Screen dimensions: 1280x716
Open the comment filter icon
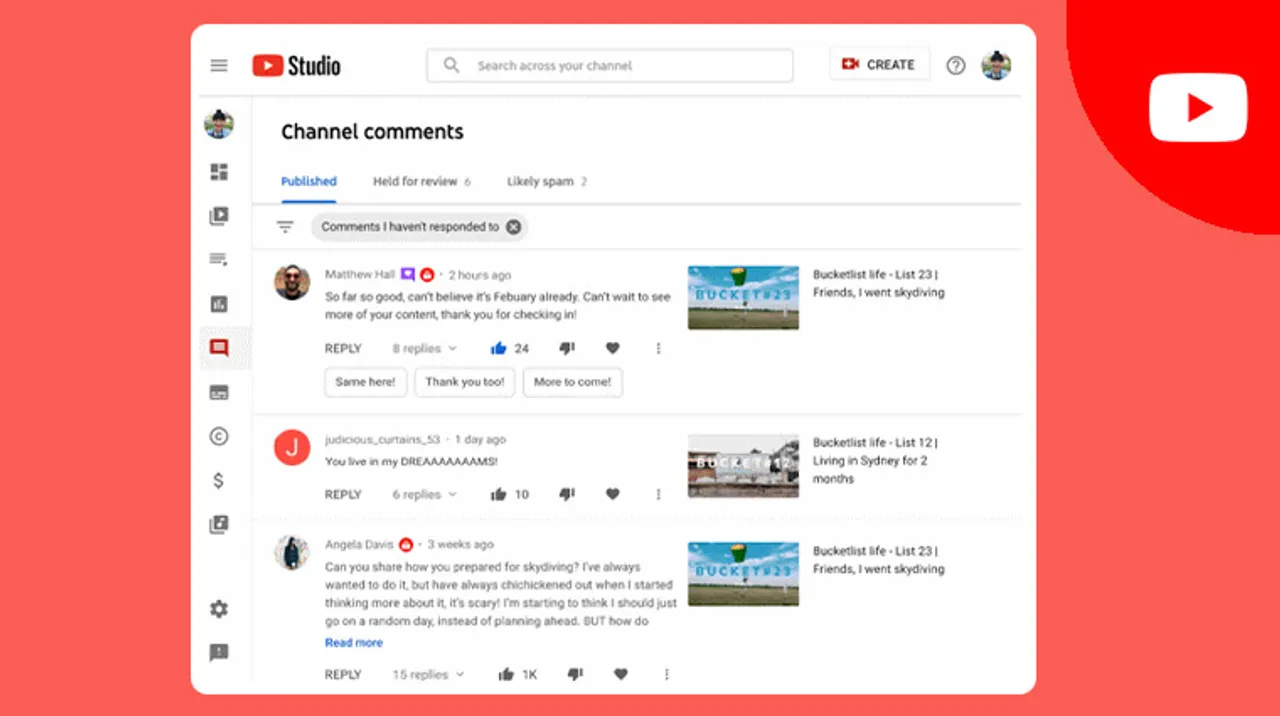pos(285,227)
